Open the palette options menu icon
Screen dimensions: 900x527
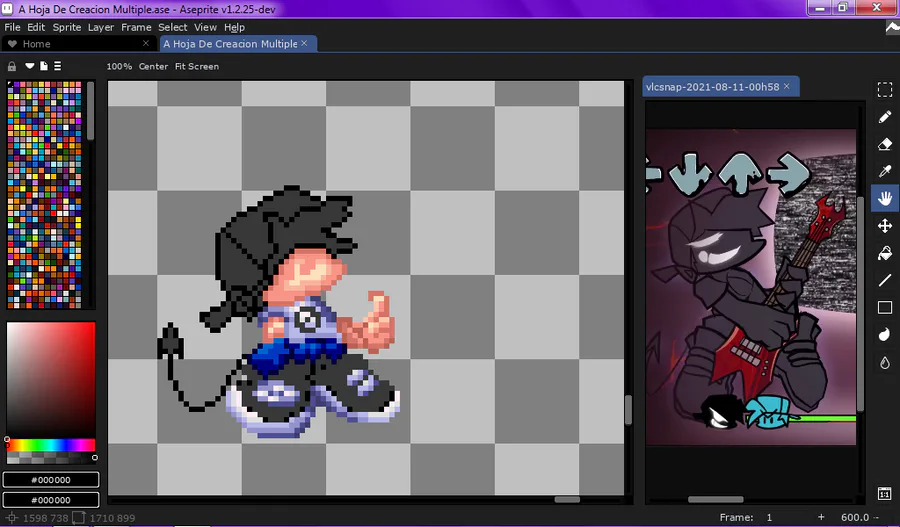[57, 66]
